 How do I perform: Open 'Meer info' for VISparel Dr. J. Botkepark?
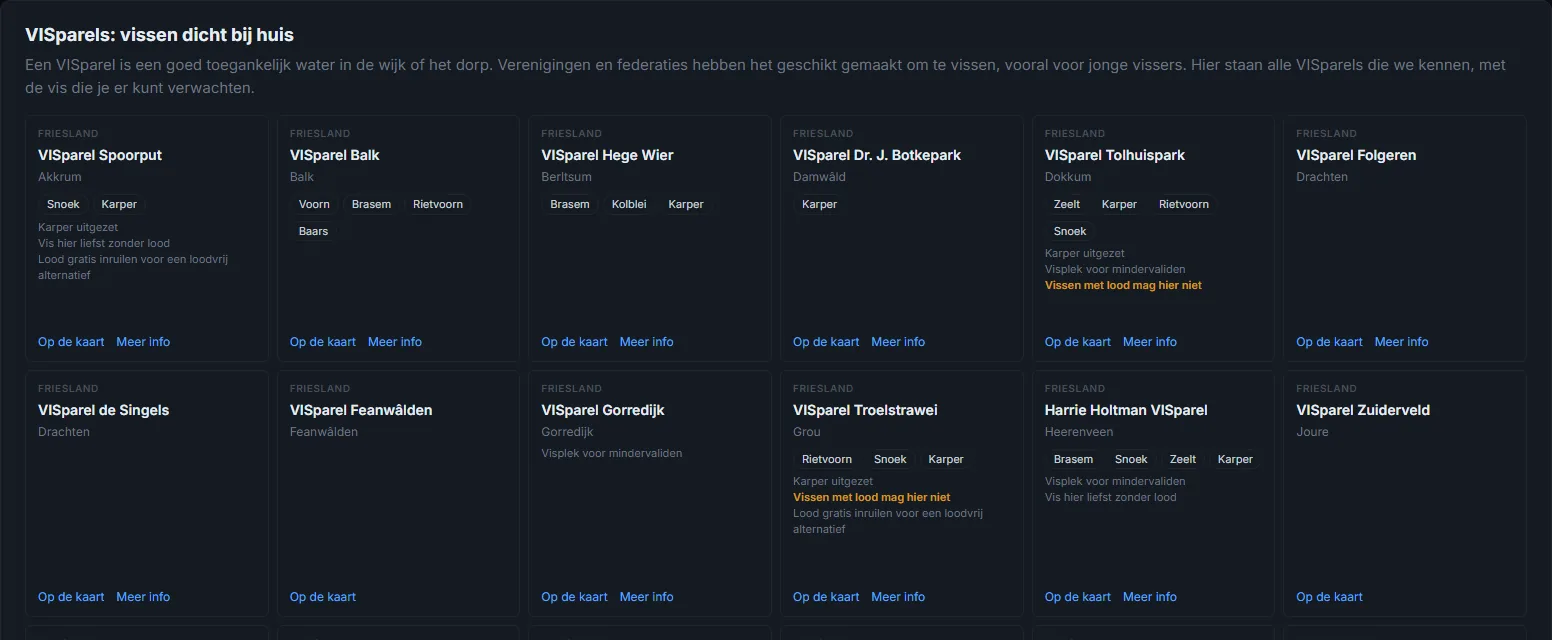898,342
